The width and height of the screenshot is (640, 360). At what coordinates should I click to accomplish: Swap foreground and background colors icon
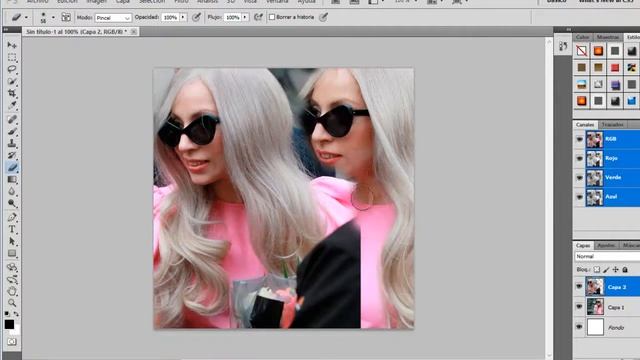point(16,314)
